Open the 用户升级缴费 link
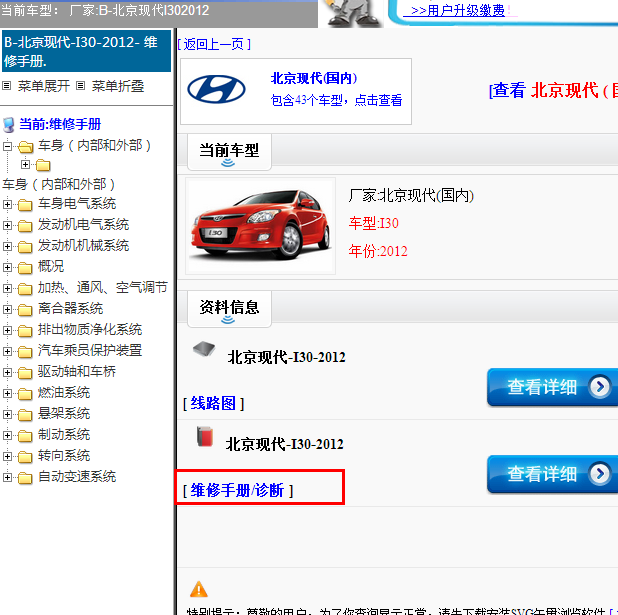 [x=458, y=10]
